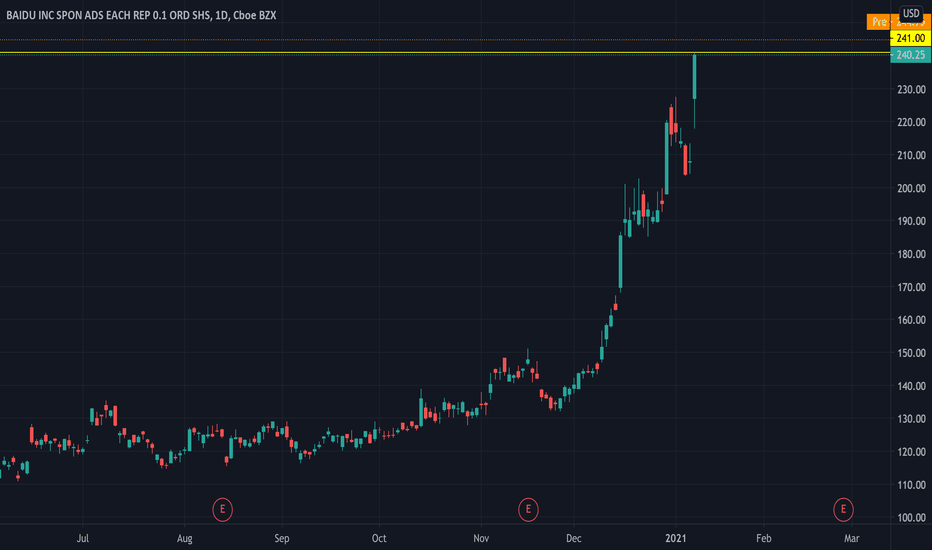
Task: Open the USD currency selector
Action: (x=911, y=13)
